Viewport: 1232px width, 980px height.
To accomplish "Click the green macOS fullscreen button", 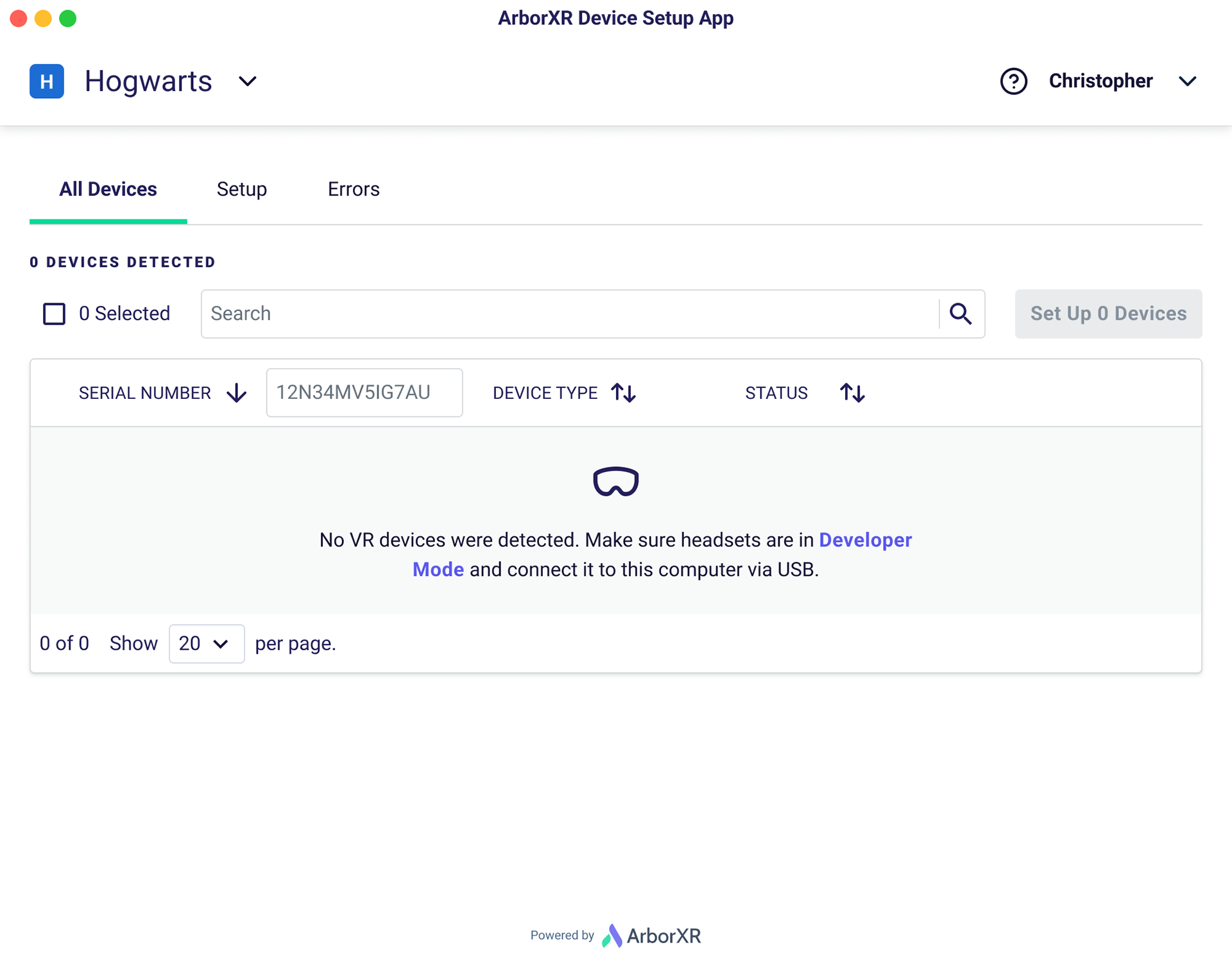I will (x=68, y=19).
